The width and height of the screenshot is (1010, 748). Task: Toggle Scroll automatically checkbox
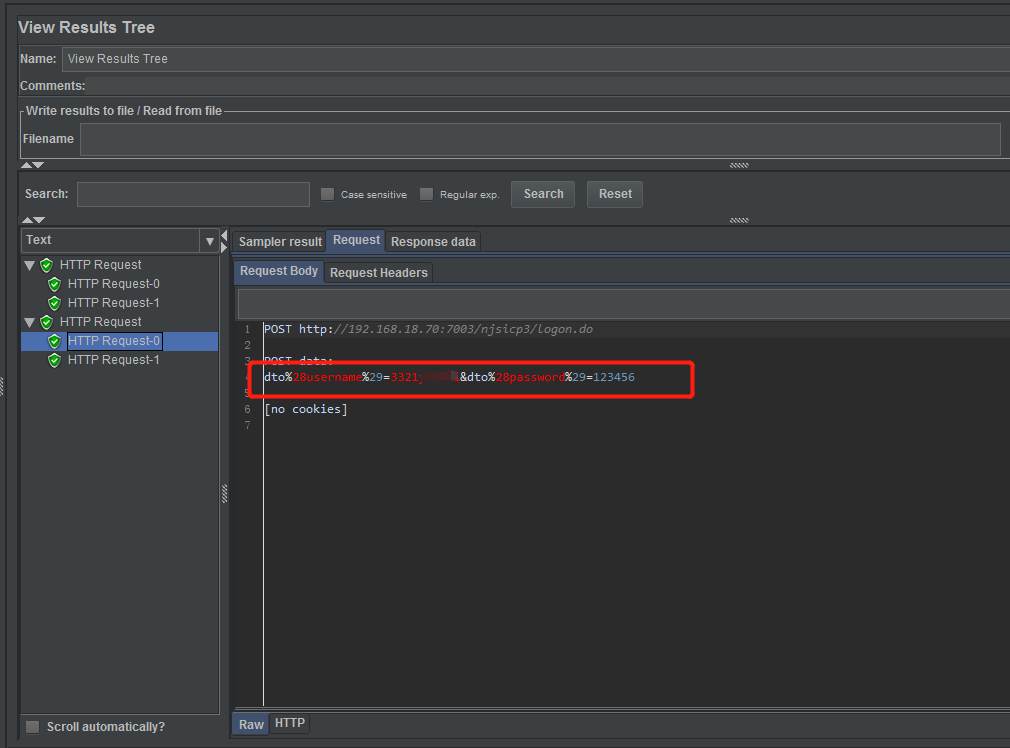coord(32,727)
